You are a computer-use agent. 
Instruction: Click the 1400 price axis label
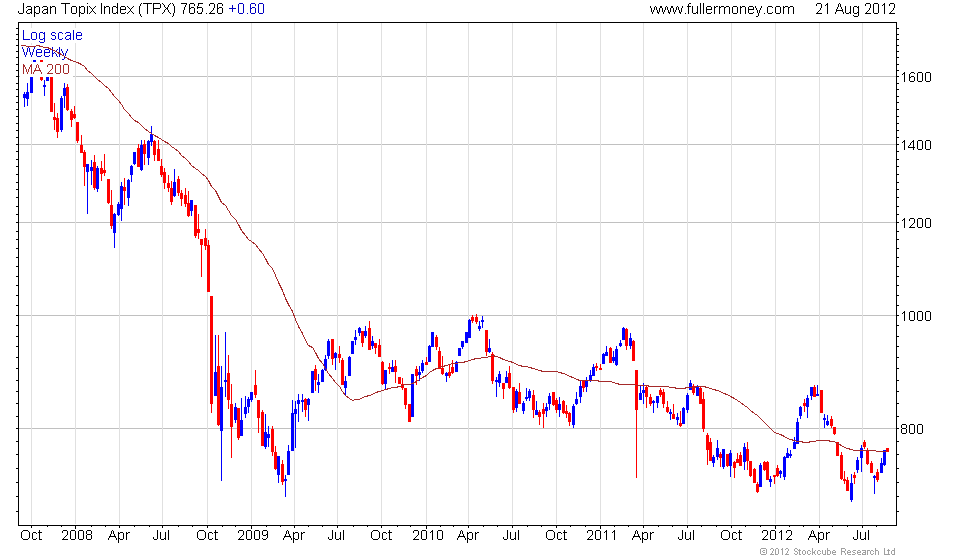pyautogui.click(x=916, y=145)
